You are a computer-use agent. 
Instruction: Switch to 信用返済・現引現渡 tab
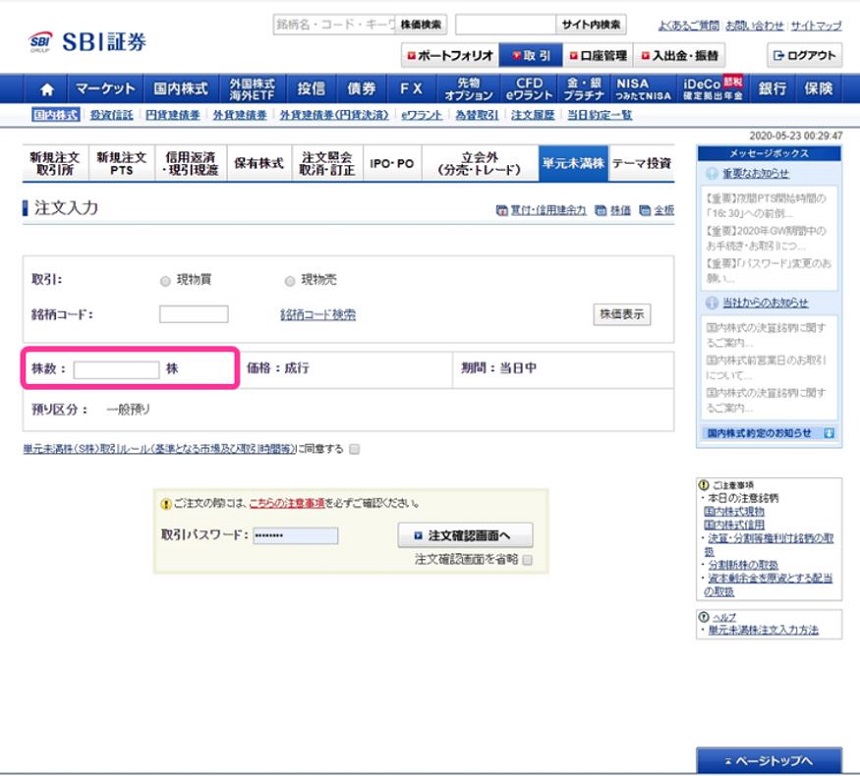click(x=191, y=163)
